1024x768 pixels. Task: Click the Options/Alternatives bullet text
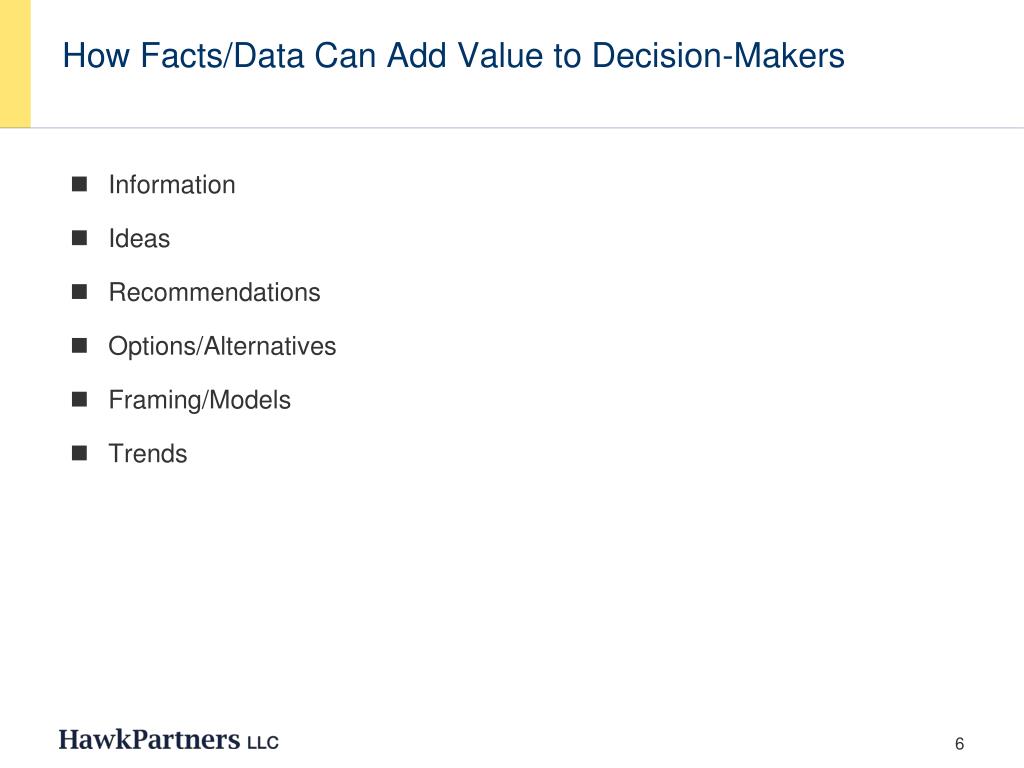point(222,346)
